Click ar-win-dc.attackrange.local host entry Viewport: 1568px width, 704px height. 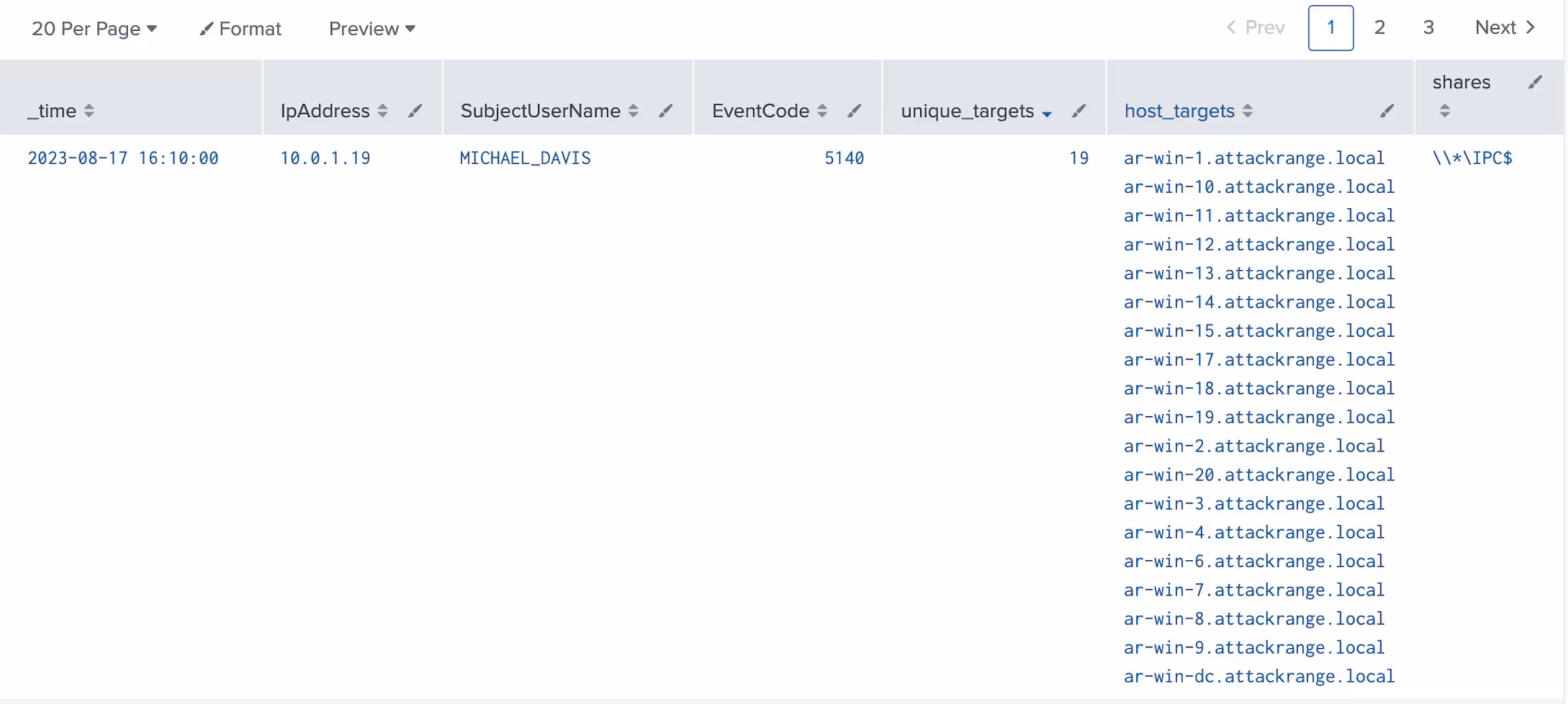click(1259, 676)
